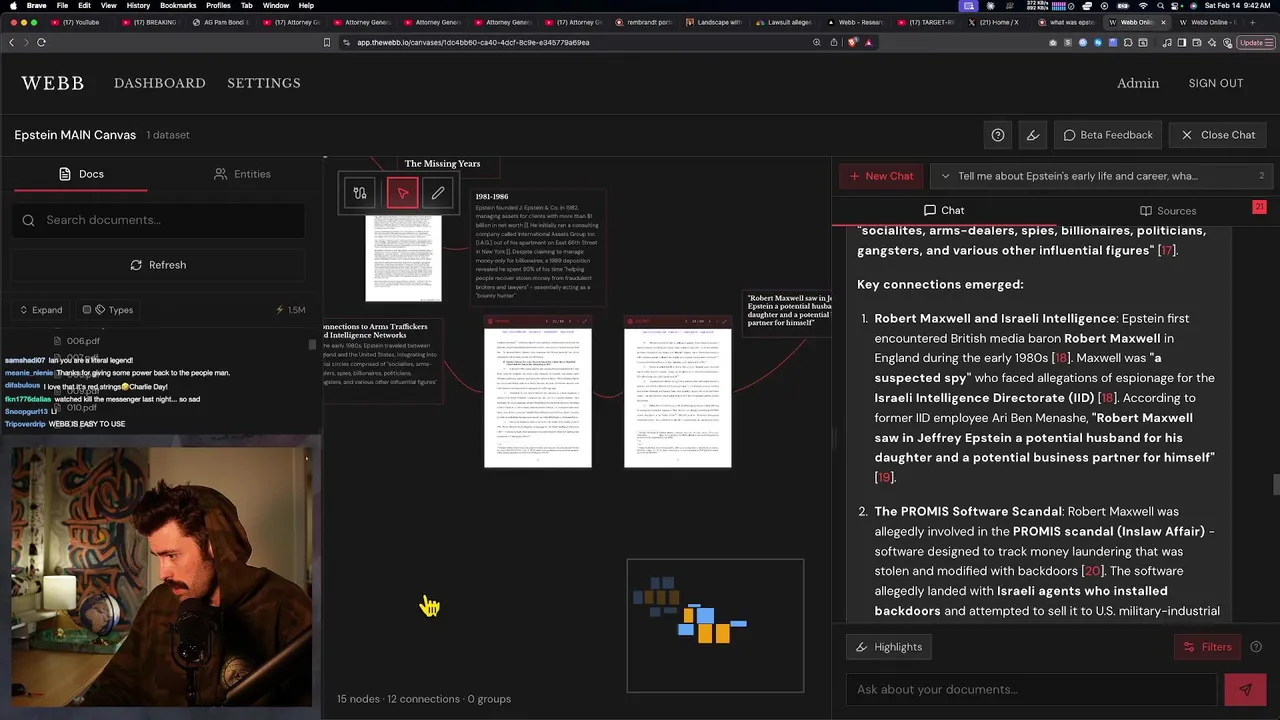Click the magnifier icon in the document search

[28, 220]
